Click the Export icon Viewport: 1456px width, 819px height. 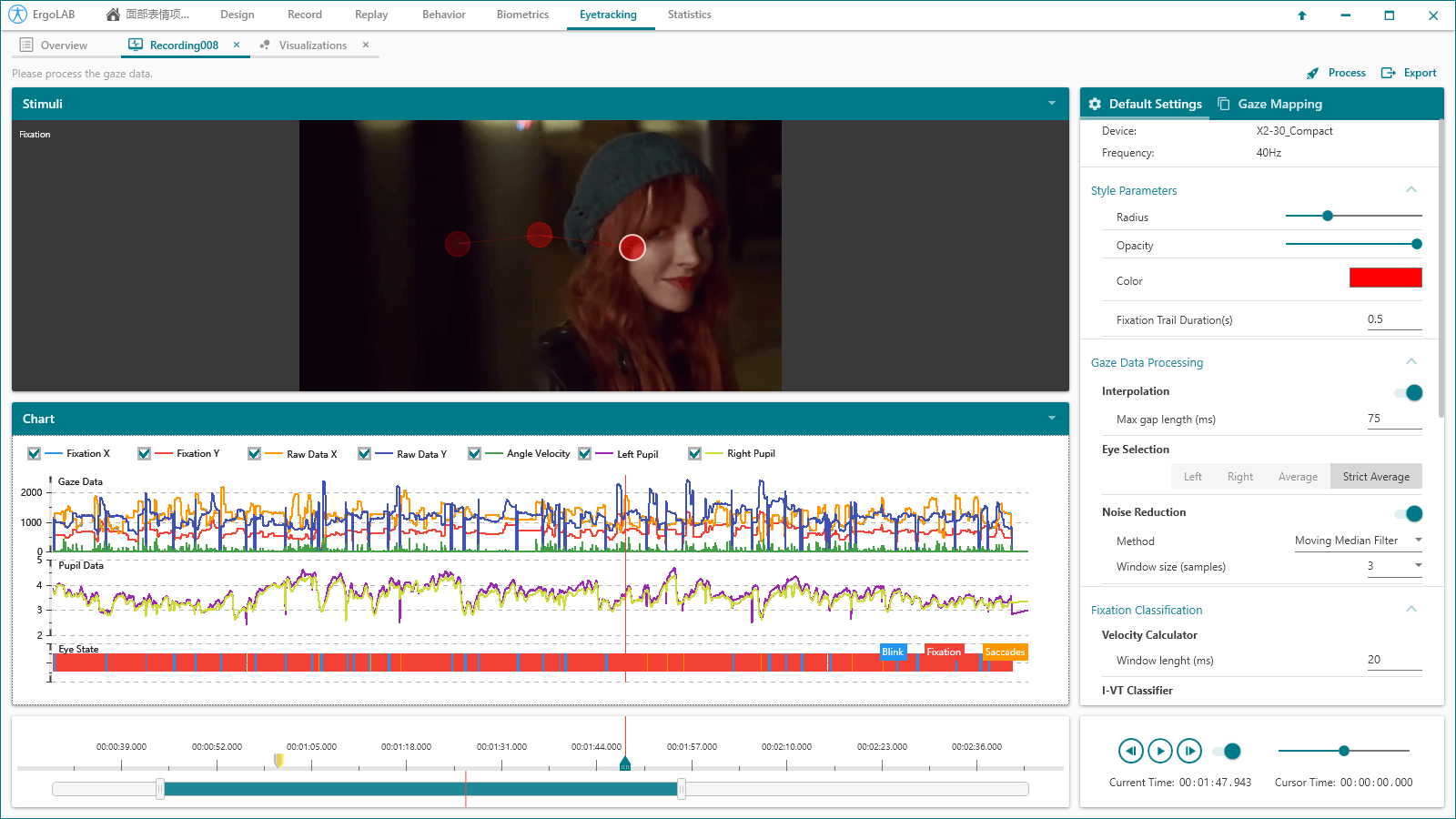1389,73
